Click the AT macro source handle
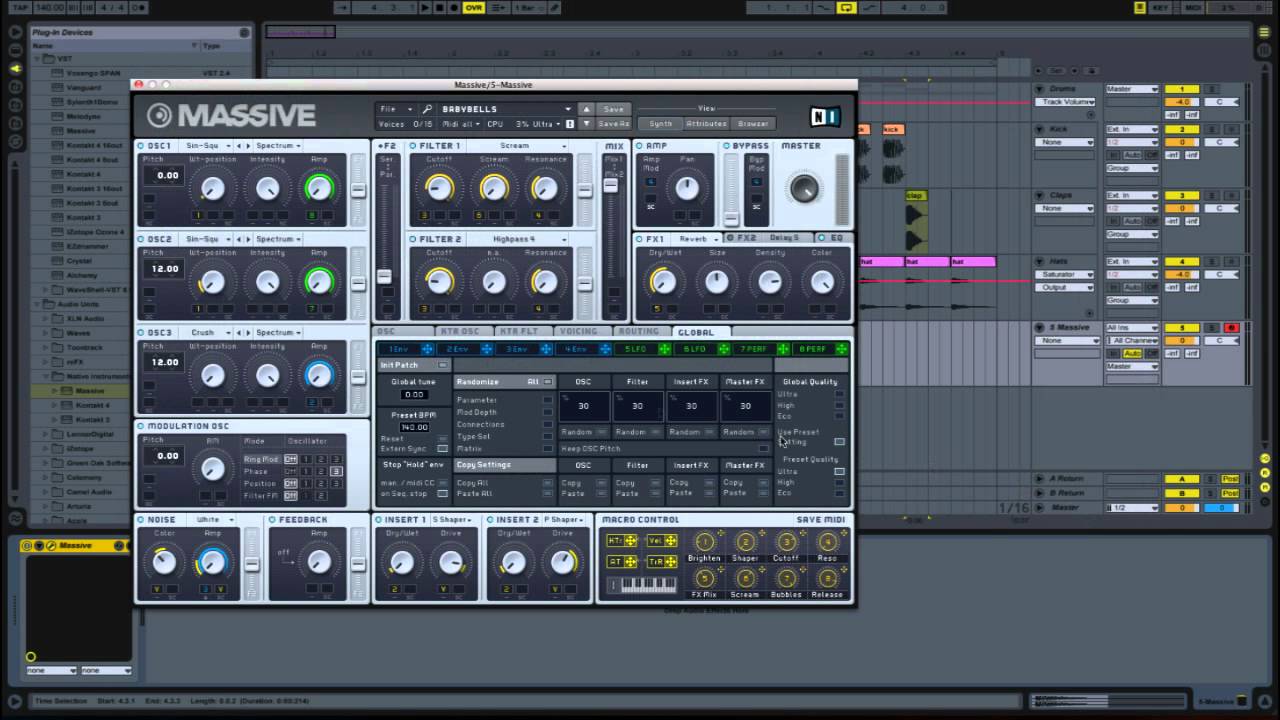Viewport: 1280px width, 720px height. coord(623,562)
